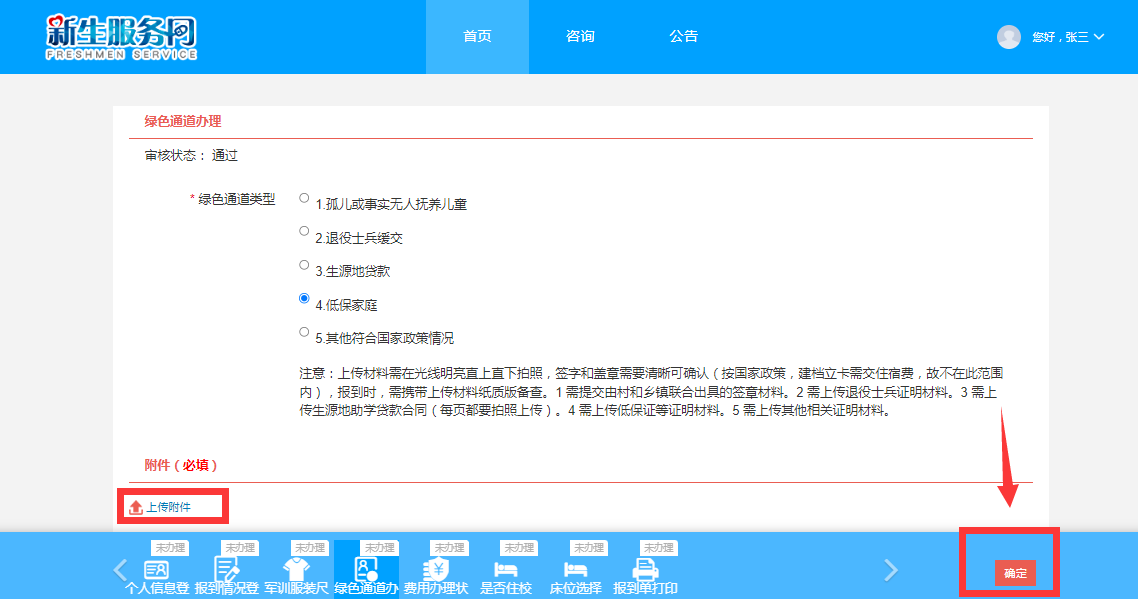
Task: Click the 上传附件 upload link
Action: (168, 507)
